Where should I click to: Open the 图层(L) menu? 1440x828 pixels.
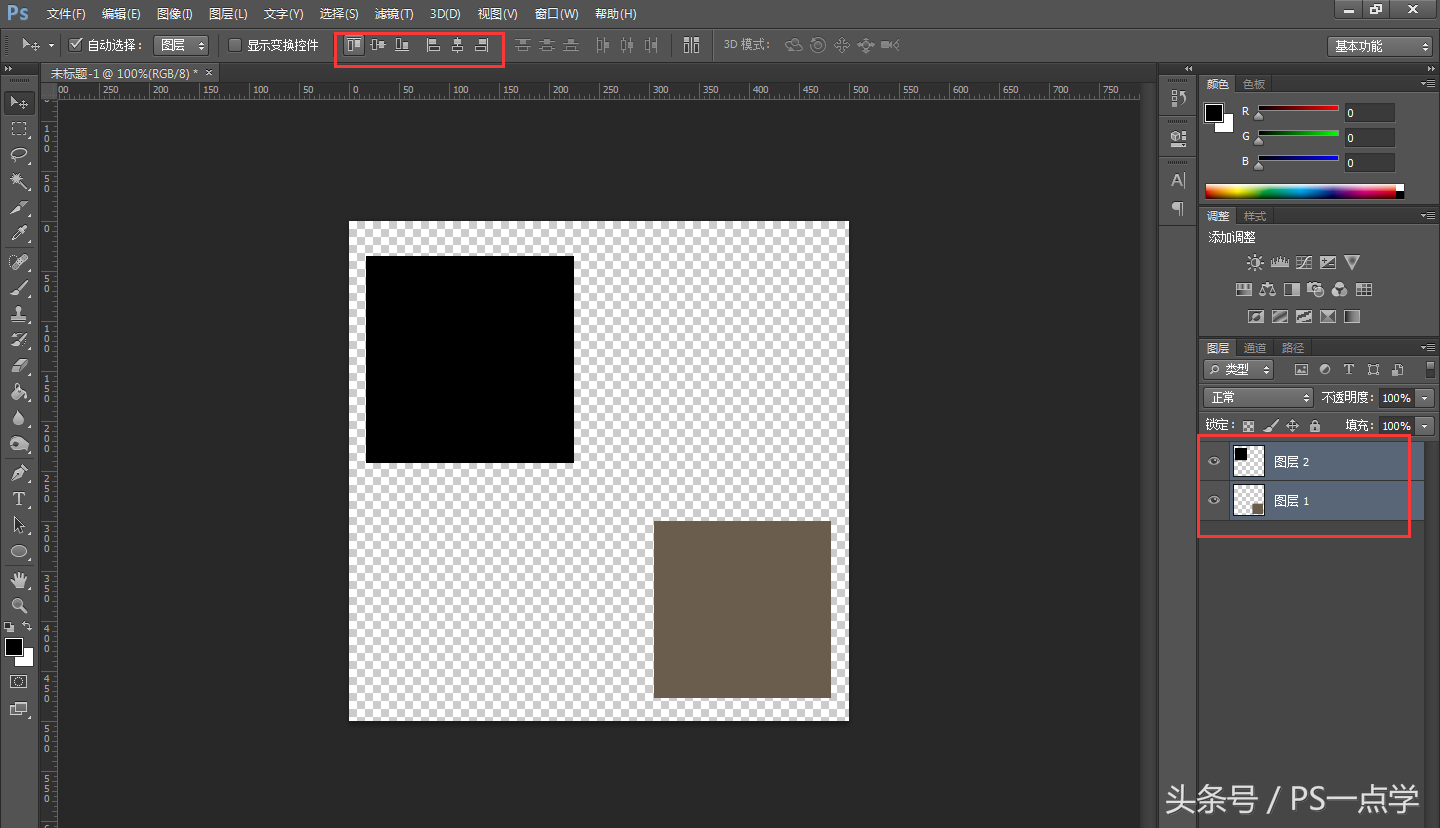point(228,14)
